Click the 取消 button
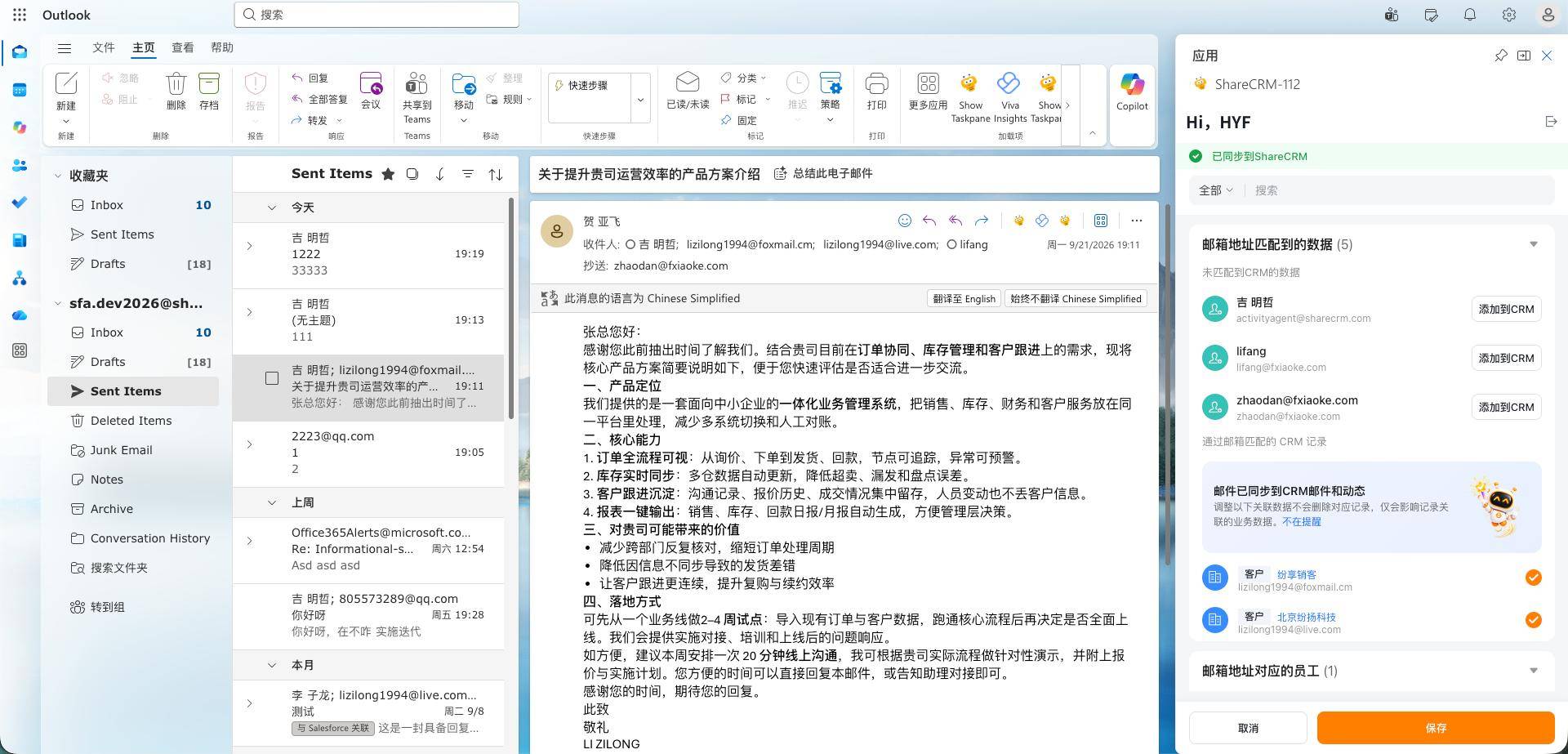This screenshot has width=1568, height=754. pyautogui.click(x=1248, y=728)
